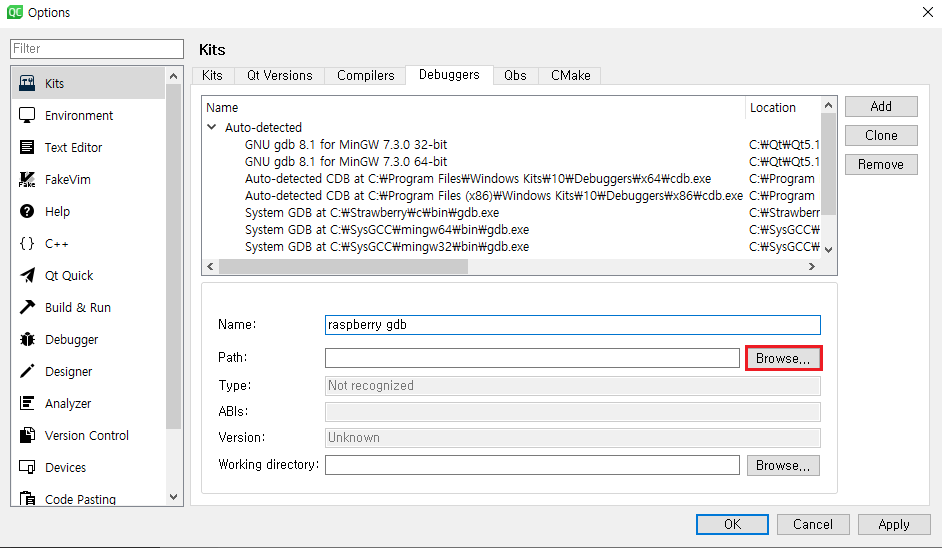Click the Add debugger button
942x548 pixels.
(x=881, y=106)
